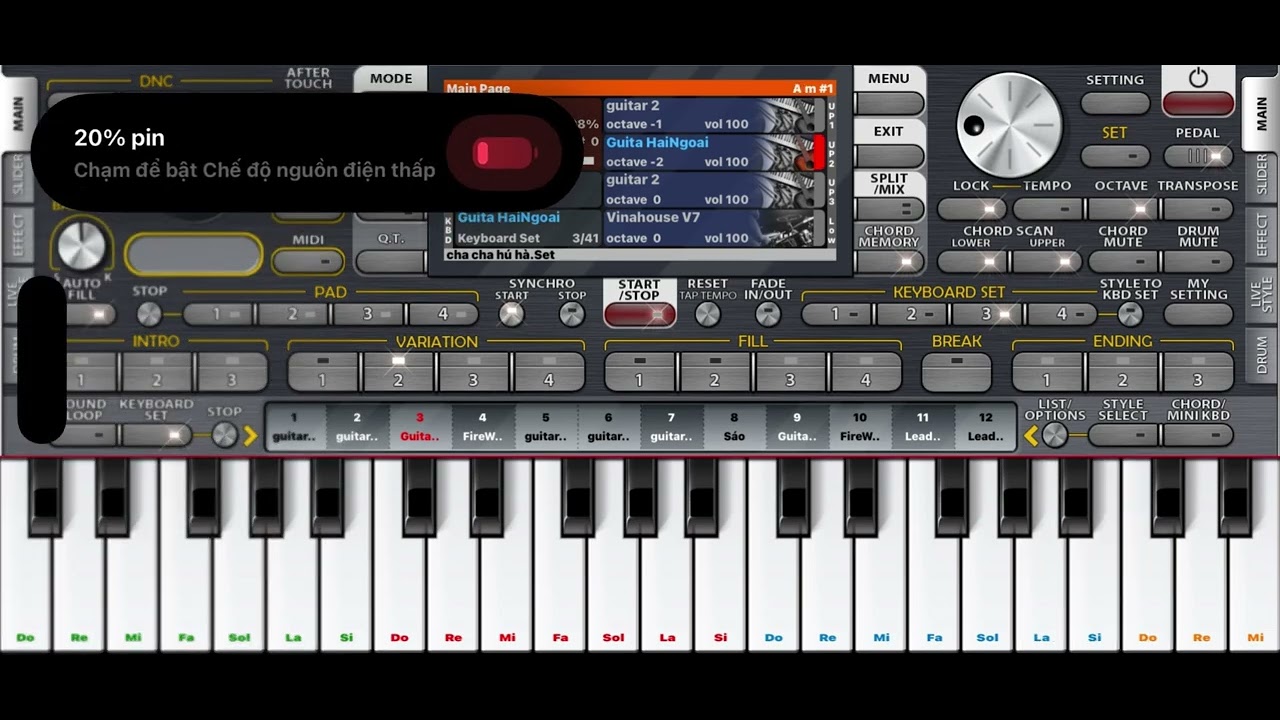Screen dimensions: 1280x720
Task: Switch to the right-side EFFECT tab
Action: 1260,236
